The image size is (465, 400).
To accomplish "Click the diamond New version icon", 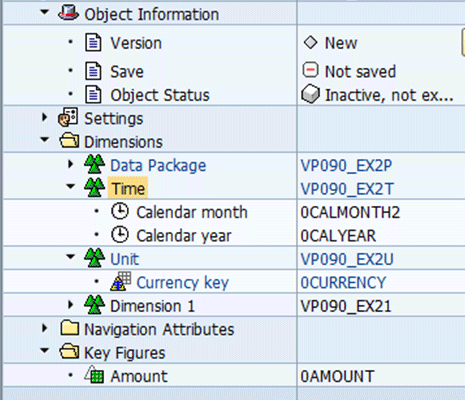I will 310,43.
